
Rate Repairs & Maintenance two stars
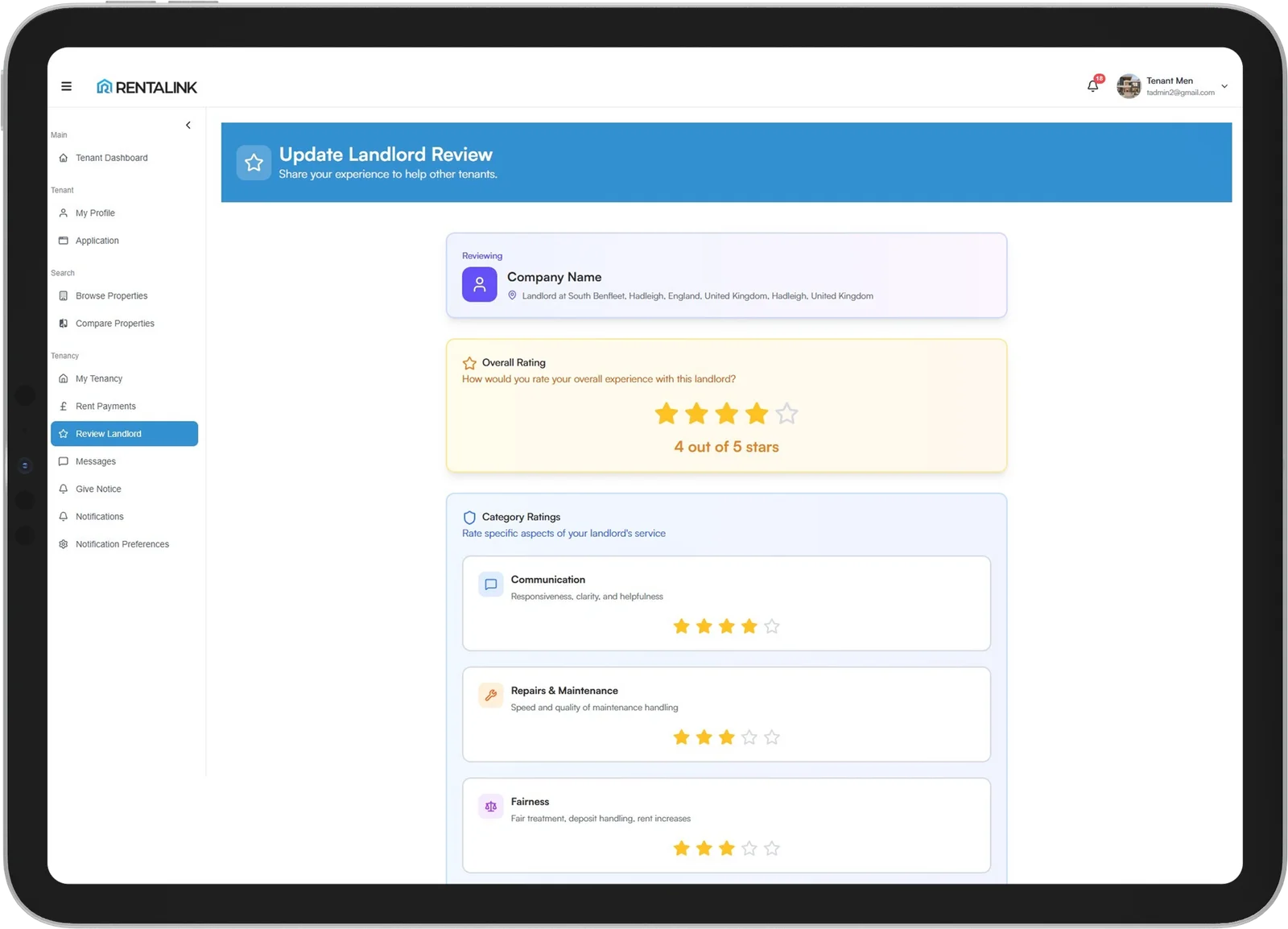[x=704, y=737]
